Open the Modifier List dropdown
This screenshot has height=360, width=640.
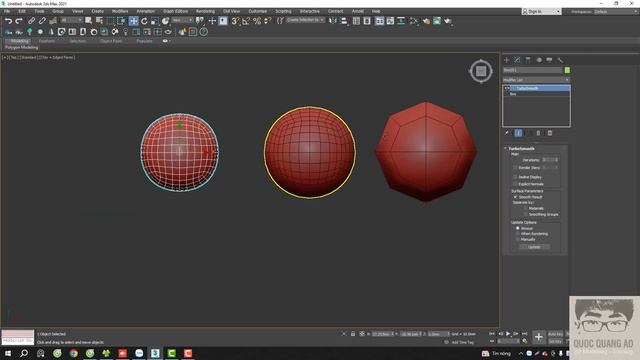(x=536, y=80)
